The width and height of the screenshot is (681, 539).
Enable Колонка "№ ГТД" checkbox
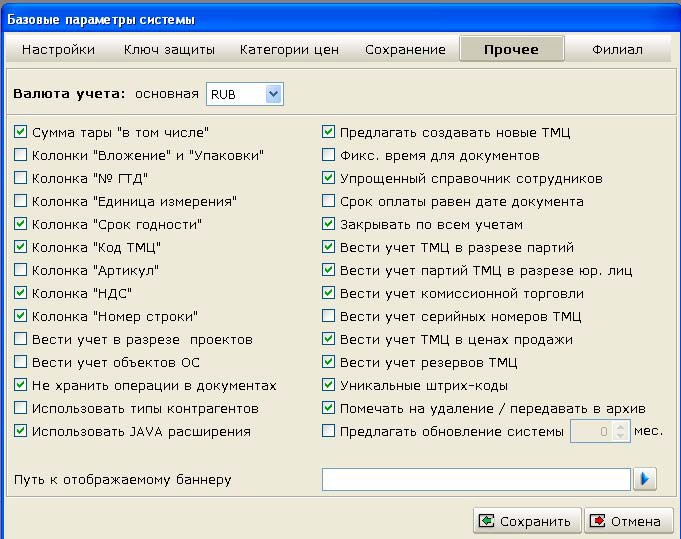click(20, 178)
